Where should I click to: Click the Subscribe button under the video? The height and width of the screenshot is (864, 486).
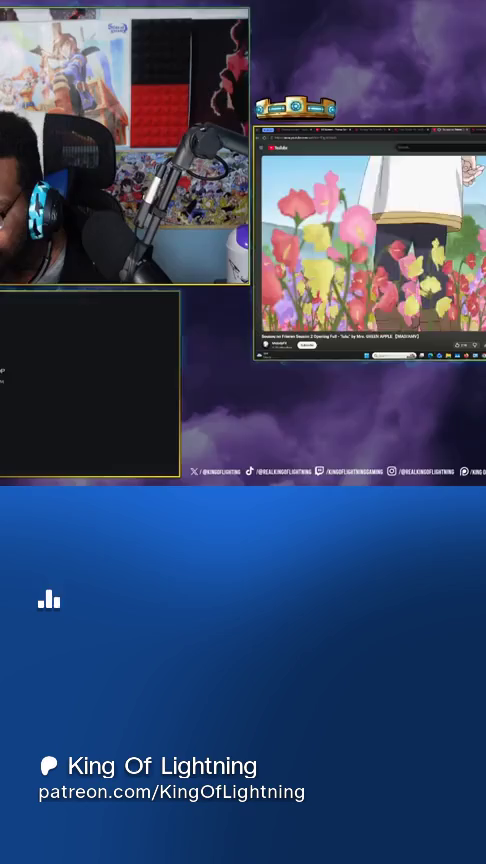click(x=307, y=345)
